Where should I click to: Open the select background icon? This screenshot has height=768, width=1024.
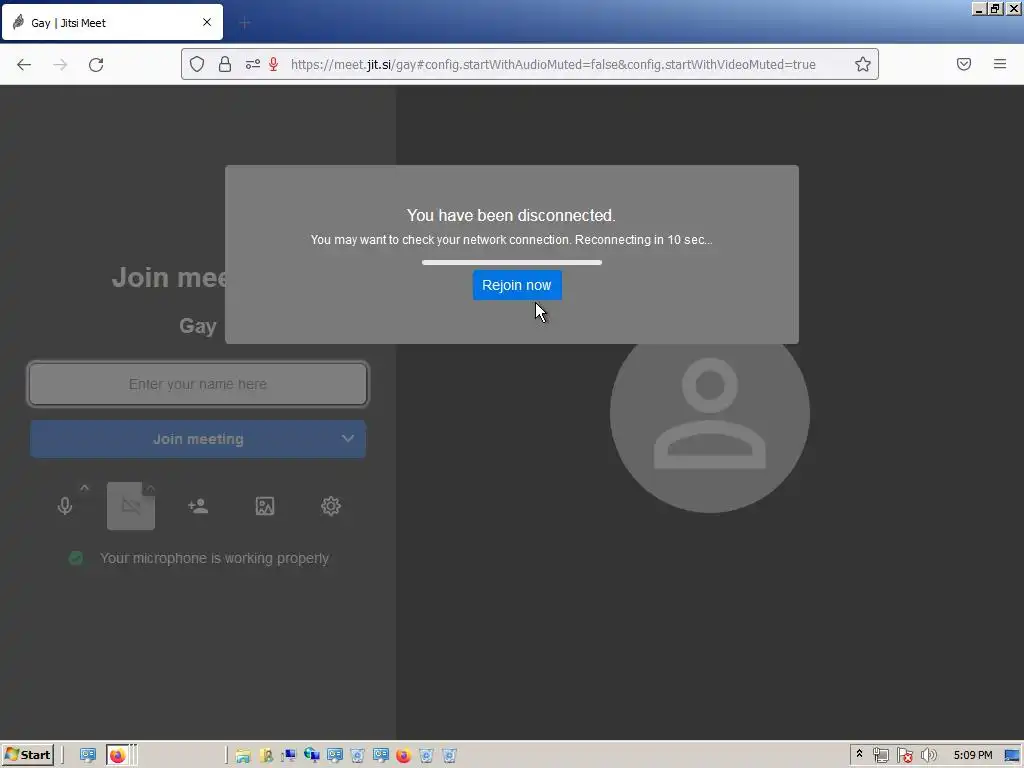pyautogui.click(x=264, y=506)
